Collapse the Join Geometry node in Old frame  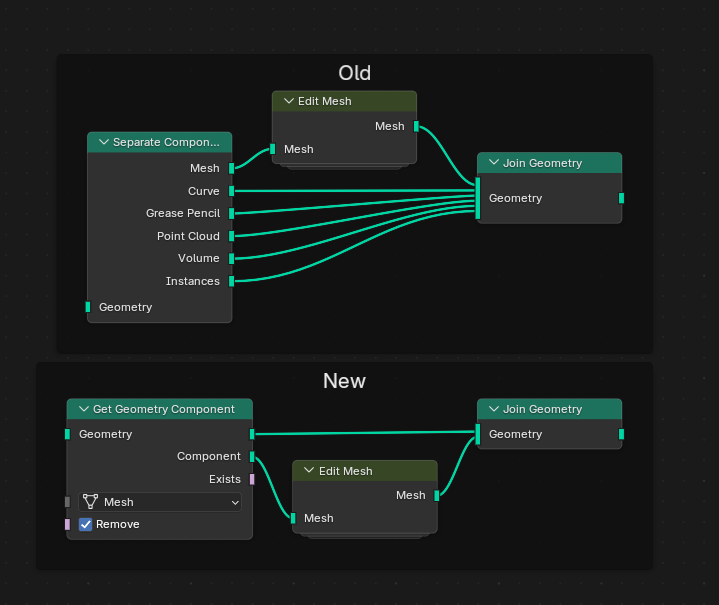494,162
